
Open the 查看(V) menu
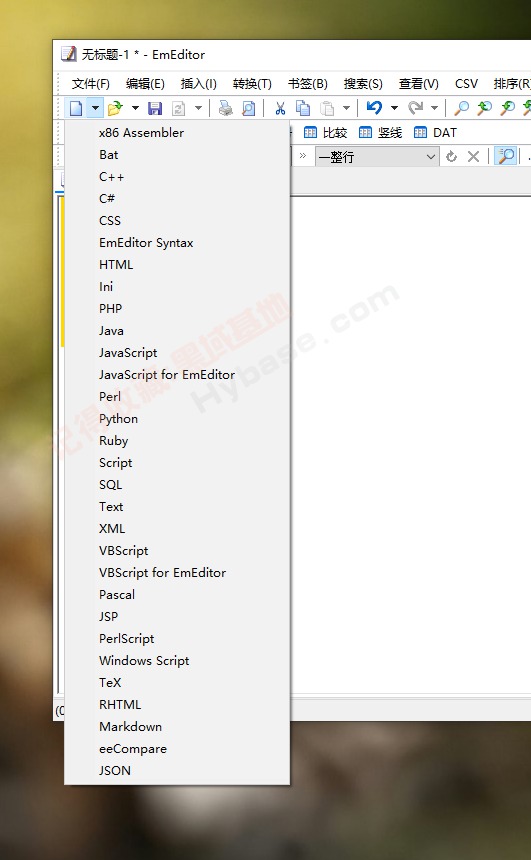[x=419, y=84]
